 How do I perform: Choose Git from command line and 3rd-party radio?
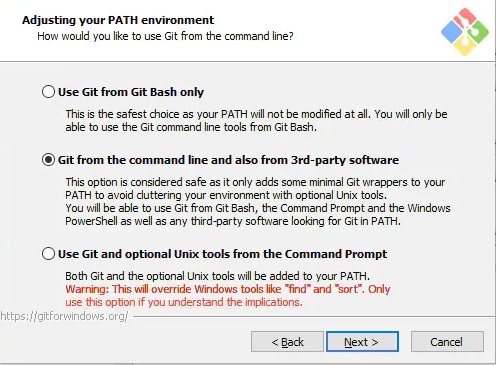click(48, 160)
